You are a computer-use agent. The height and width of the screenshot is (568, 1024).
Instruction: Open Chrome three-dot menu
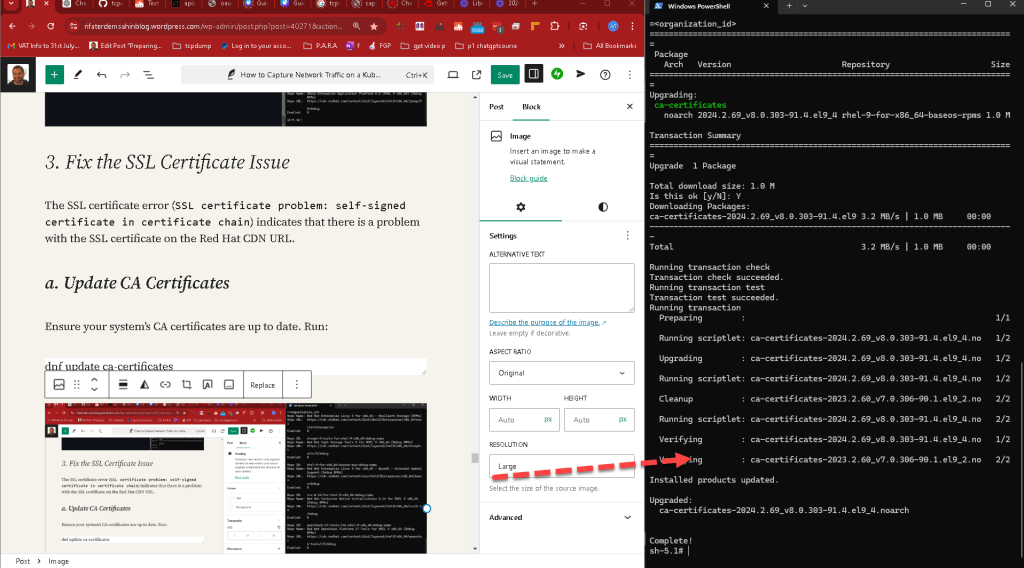point(632,26)
